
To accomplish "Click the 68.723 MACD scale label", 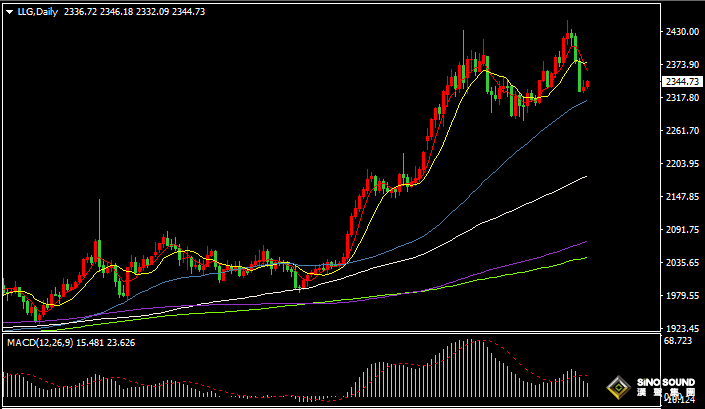I will coord(679,342).
